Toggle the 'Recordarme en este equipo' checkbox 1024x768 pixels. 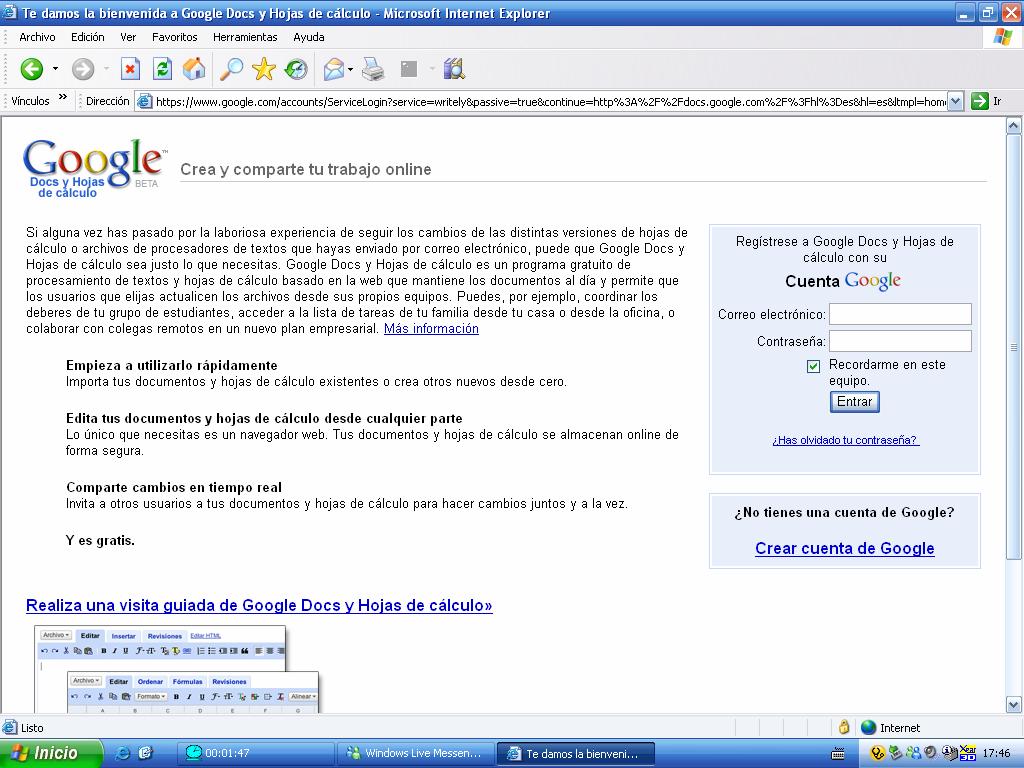click(813, 366)
